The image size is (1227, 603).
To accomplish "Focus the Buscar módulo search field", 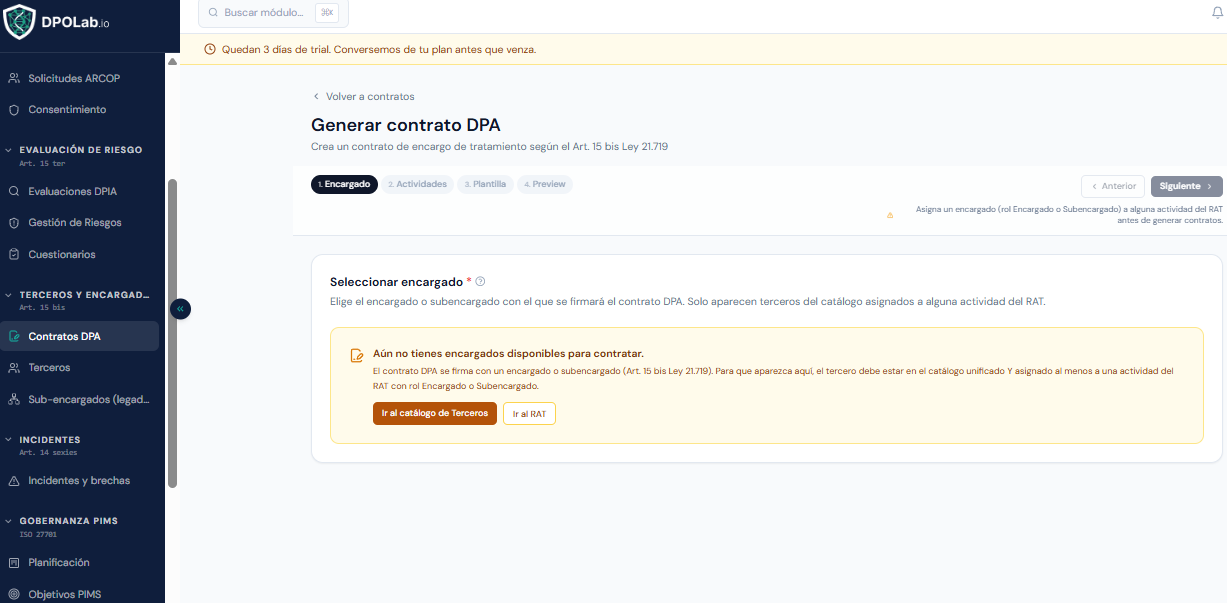I will click(273, 13).
